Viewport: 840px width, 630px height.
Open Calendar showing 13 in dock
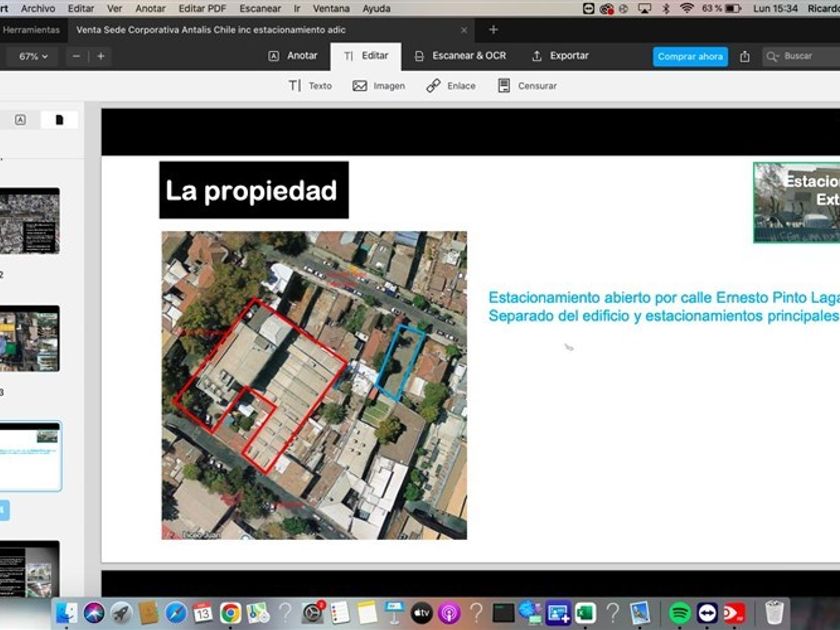click(203, 612)
